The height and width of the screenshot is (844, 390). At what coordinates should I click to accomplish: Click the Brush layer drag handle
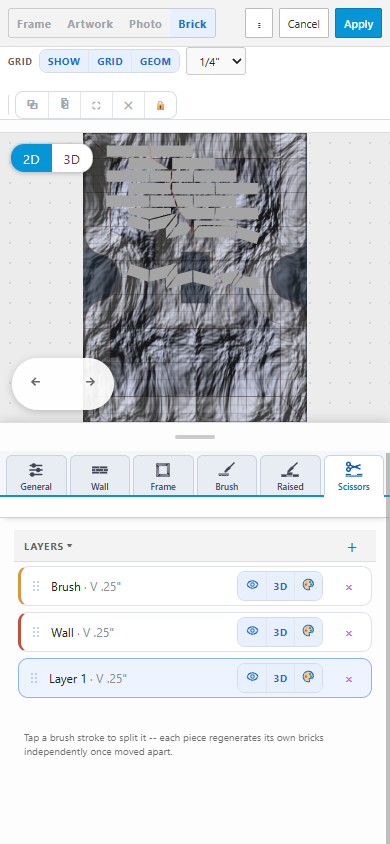click(x=36, y=586)
